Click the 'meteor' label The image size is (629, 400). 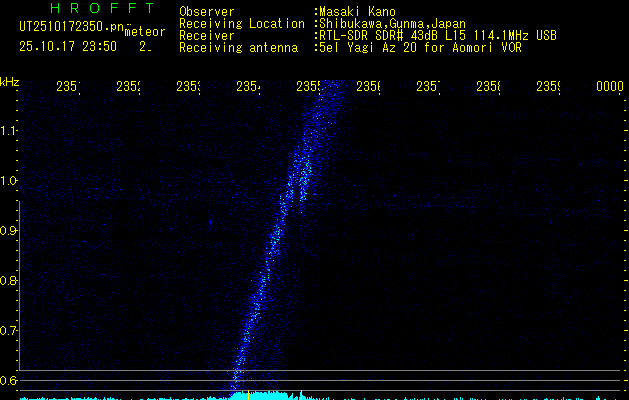coord(145,32)
